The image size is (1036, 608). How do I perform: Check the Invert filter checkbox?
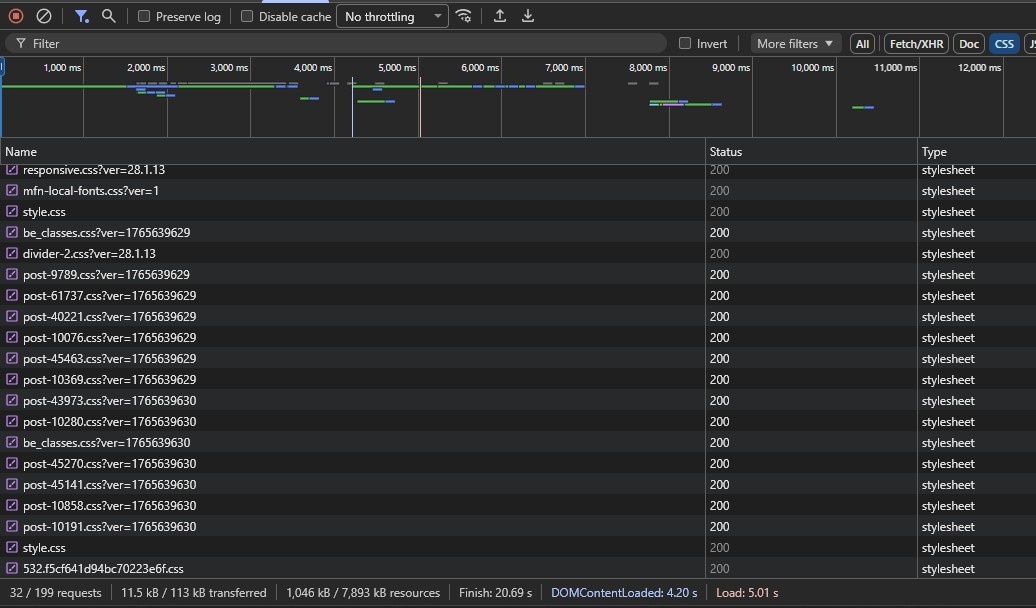click(x=685, y=44)
